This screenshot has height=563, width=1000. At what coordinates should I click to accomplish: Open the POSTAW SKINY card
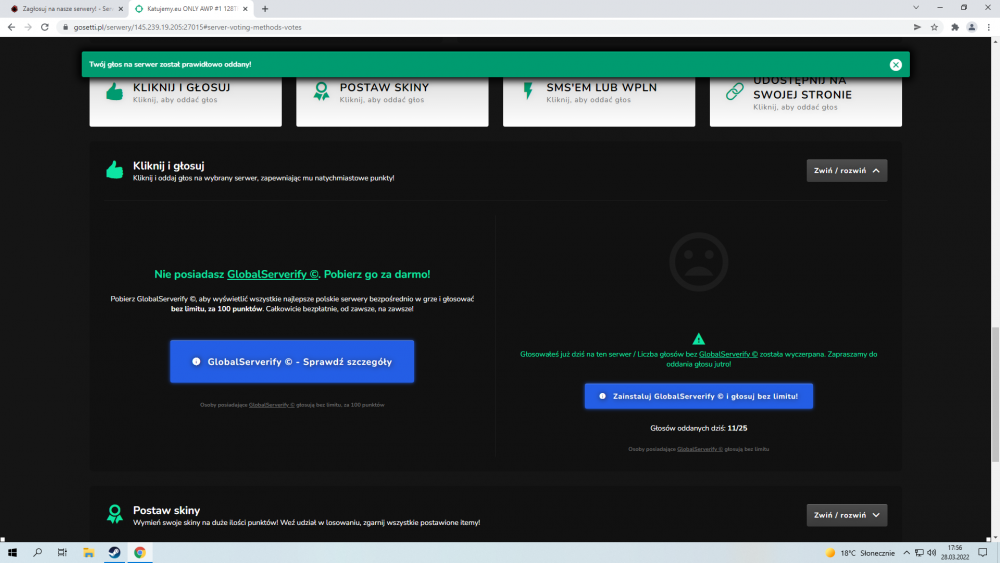(x=392, y=101)
